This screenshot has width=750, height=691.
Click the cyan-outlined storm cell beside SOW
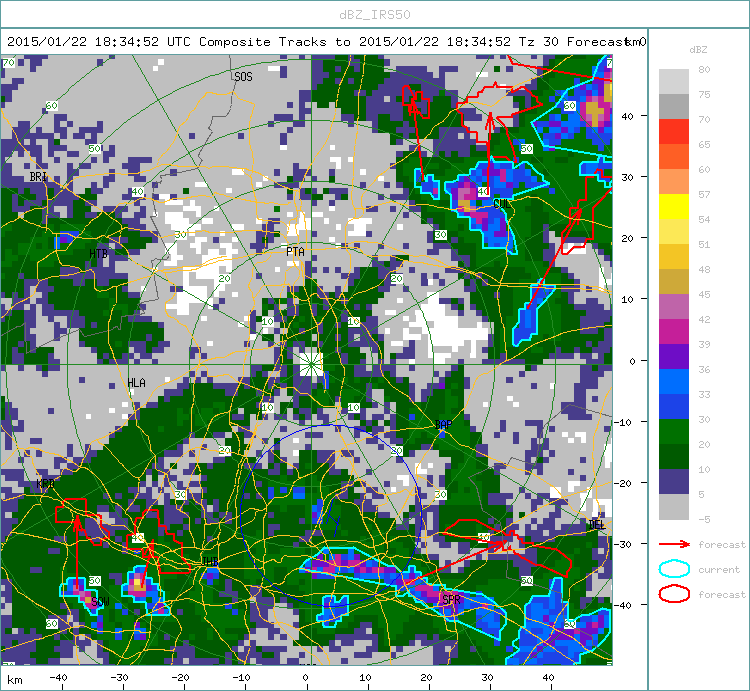[80, 593]
